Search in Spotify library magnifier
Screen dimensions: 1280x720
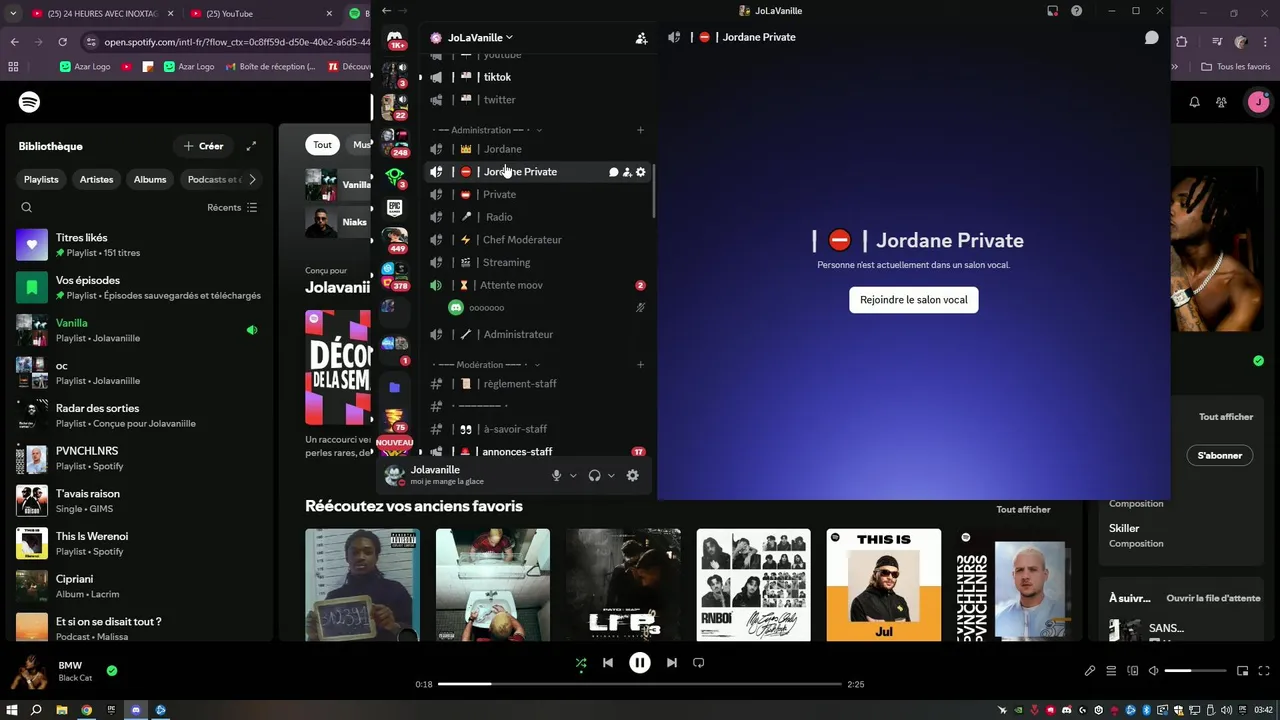tap(27, 208)
